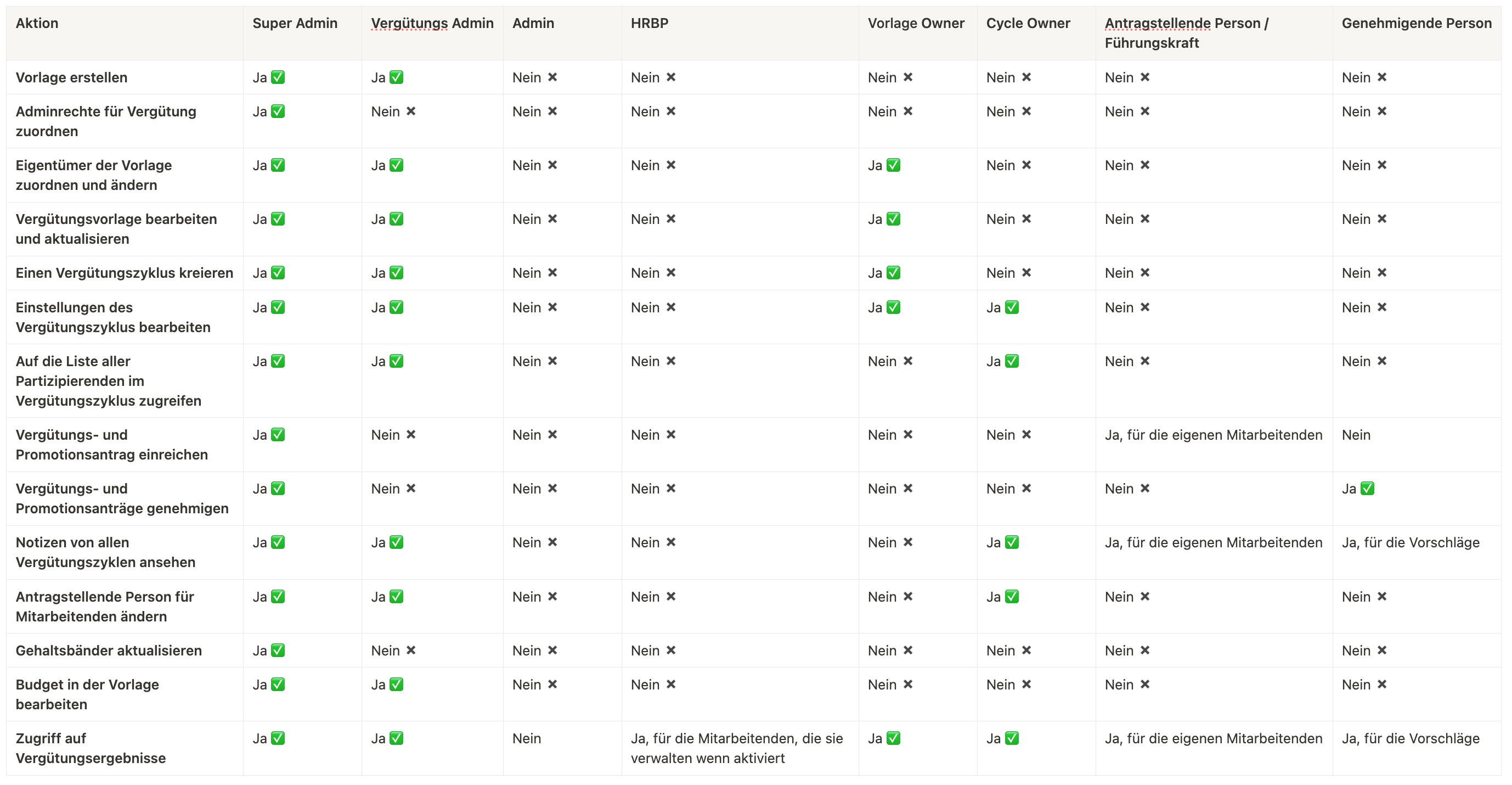
Task: Click X icon for Eigentümer der Vorlage under Cycle Owner
Action: [1026, 165]
